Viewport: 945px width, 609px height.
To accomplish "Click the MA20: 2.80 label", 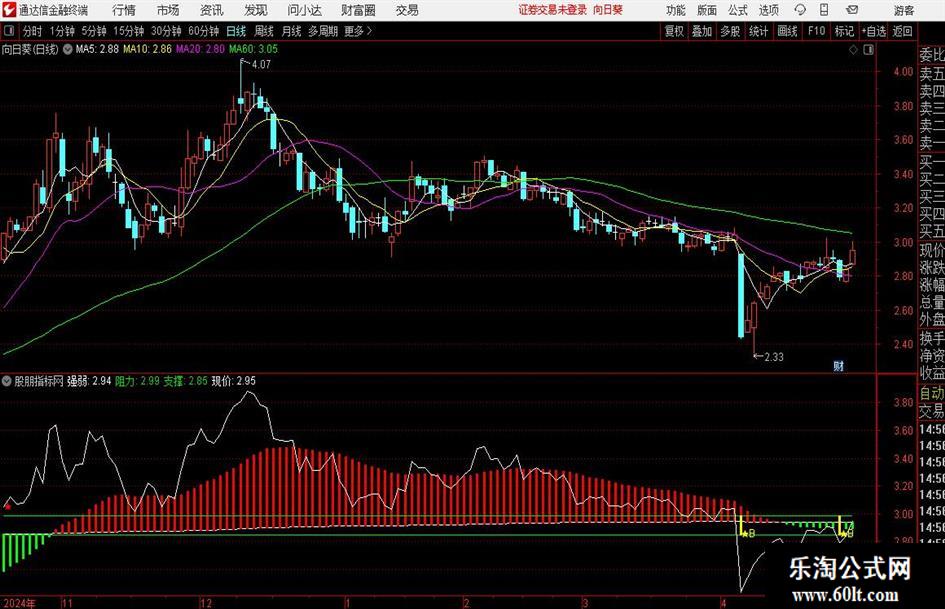I will tap(200, 49).
